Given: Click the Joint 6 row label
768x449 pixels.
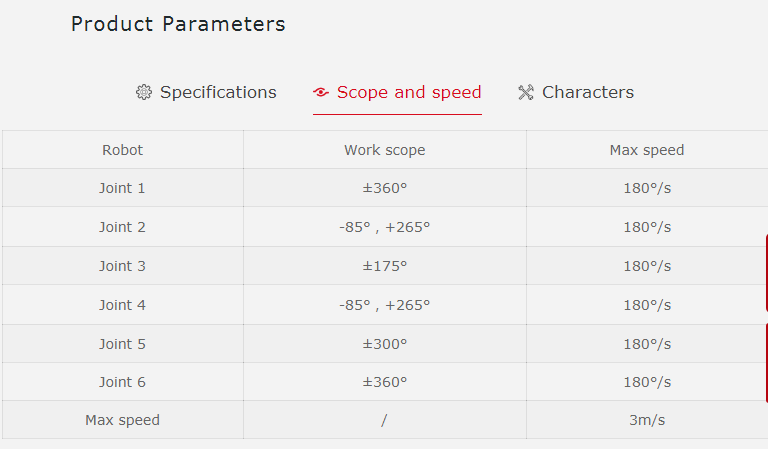Looking at the screenshot, I should click(122, 382).
